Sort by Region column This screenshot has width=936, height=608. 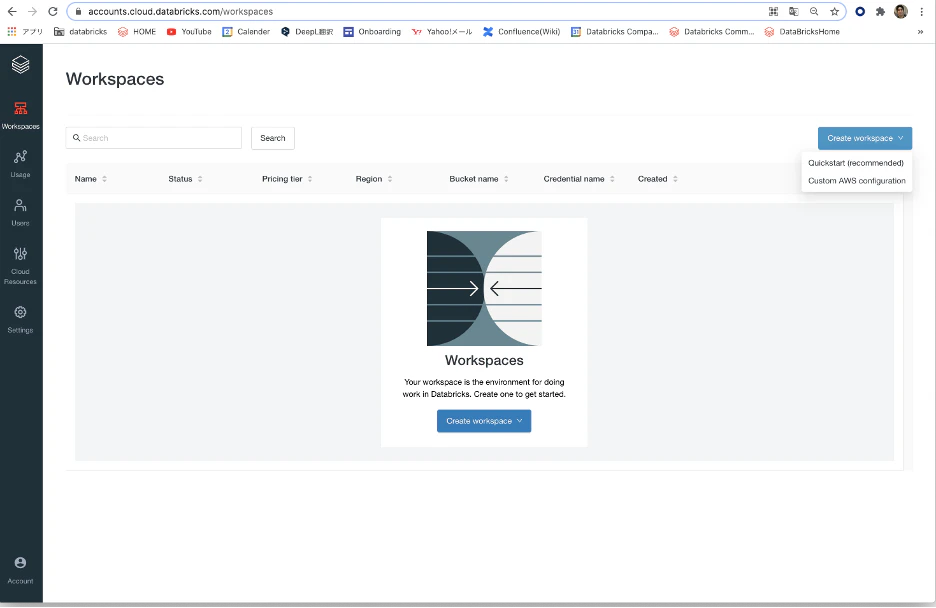coord(374,179)
